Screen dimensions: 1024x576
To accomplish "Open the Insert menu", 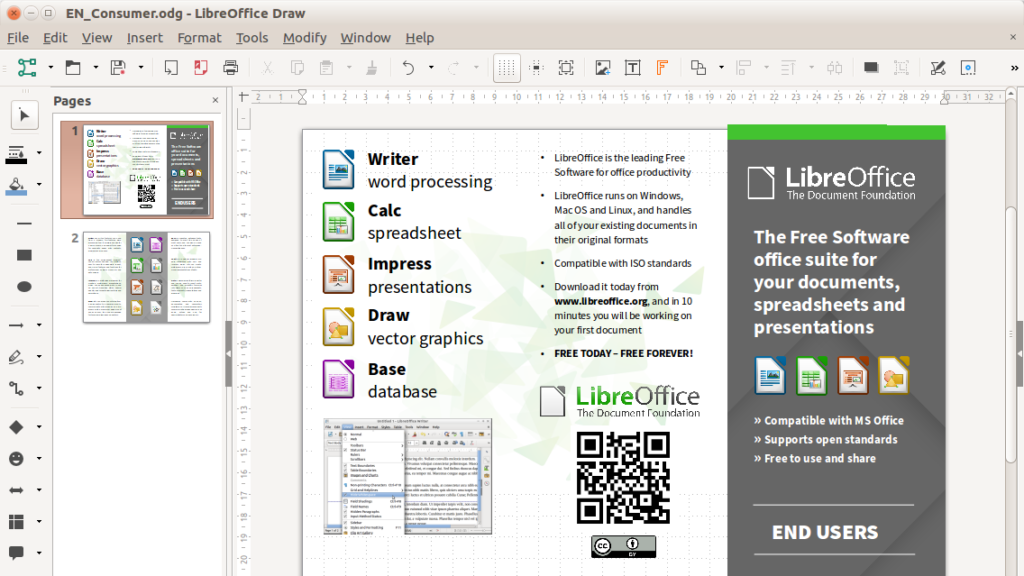I will click(144, 38).
